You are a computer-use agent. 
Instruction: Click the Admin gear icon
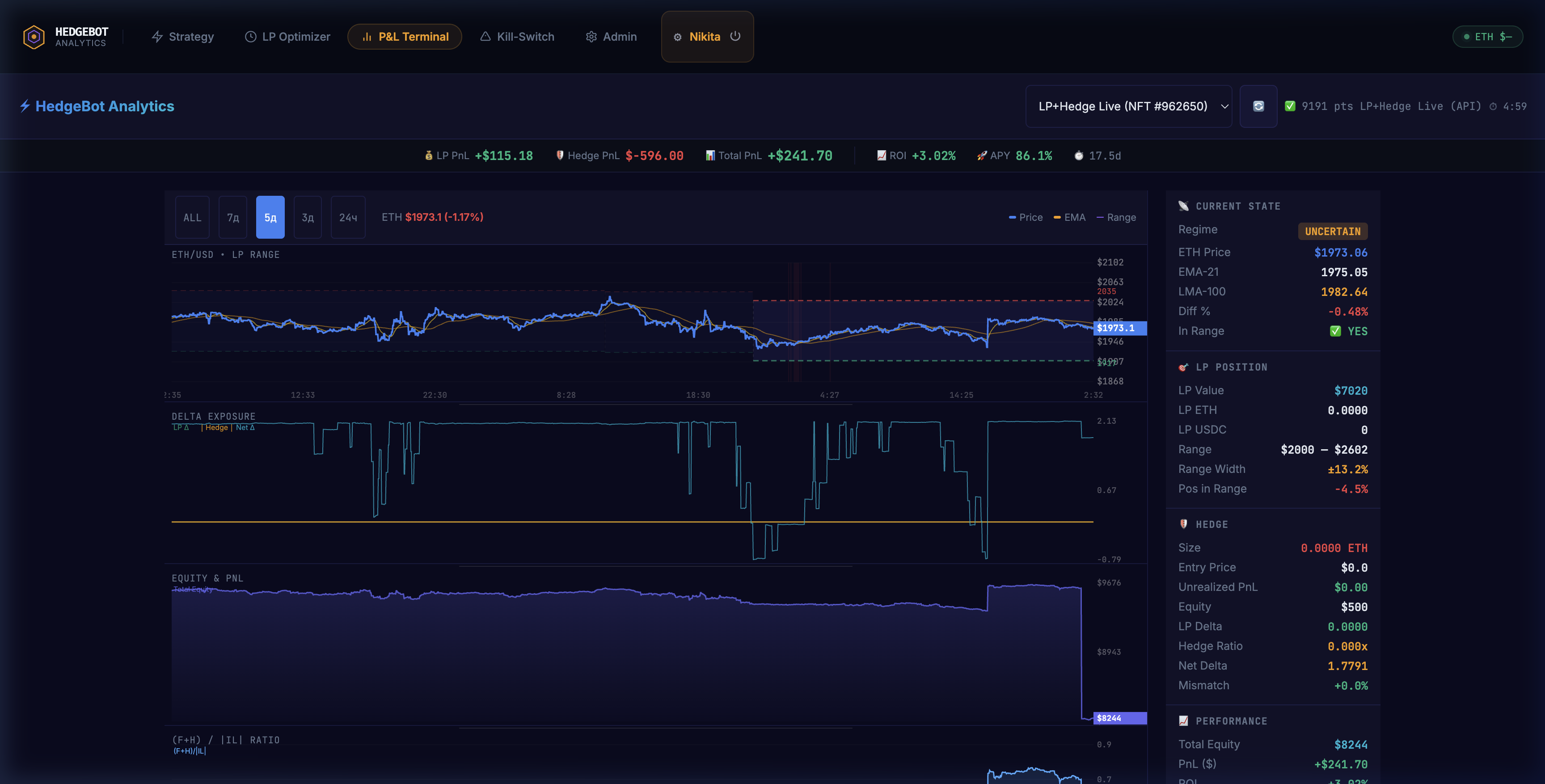coord(591,37)
